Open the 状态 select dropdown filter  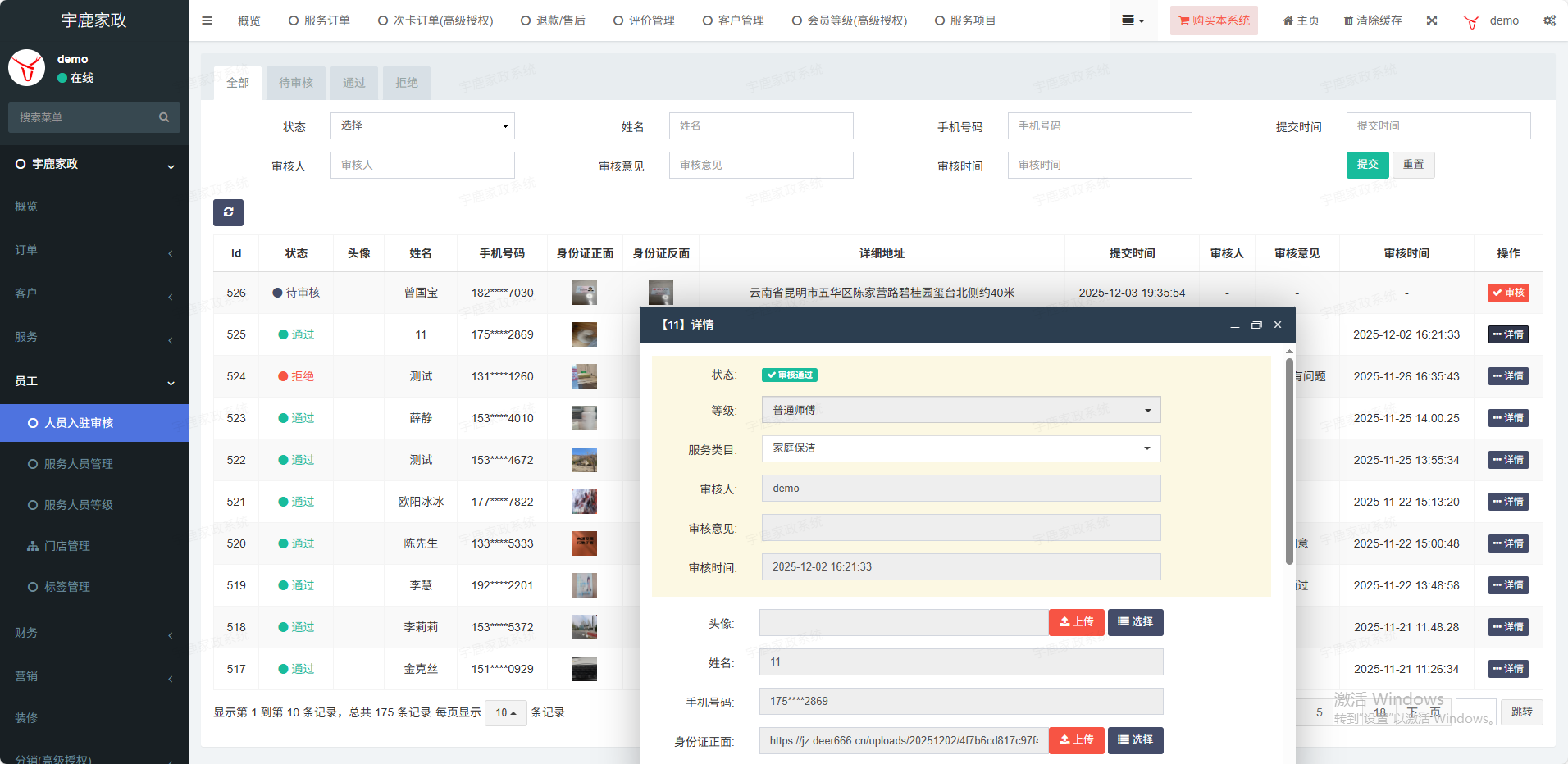pos(422,125)
